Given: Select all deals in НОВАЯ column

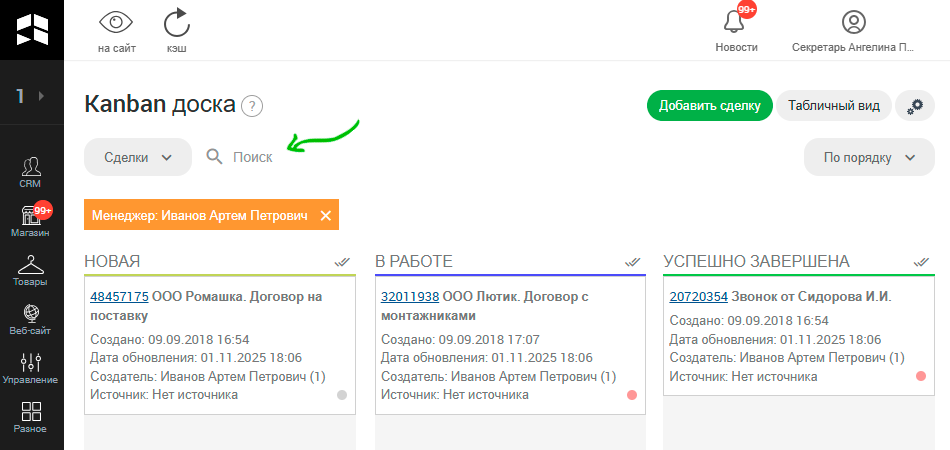Looking at the screenshot, I should click(342, 262).
